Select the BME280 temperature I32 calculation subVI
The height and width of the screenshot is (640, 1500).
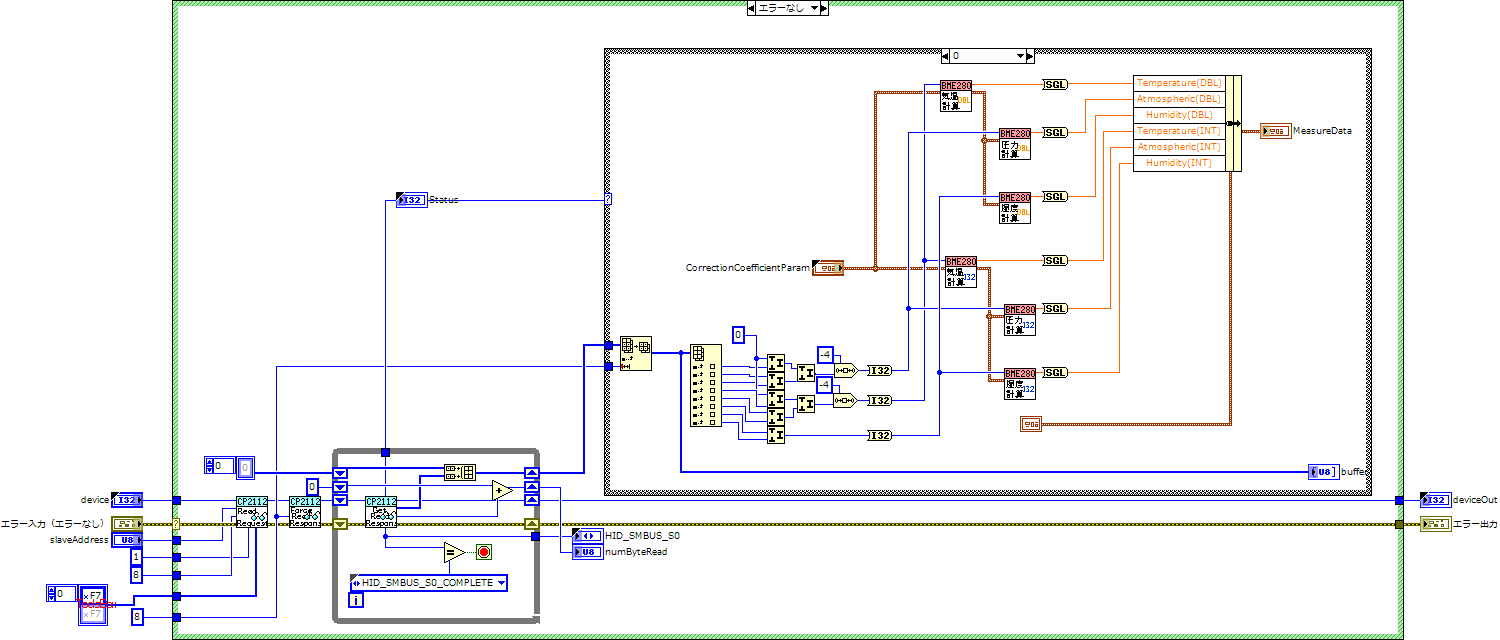[961, 272]
